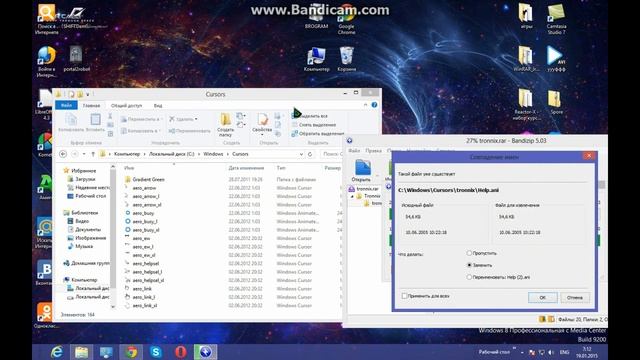The width and height of the screenshot is (640, 360).
Task: Open Explorer help question mark icon
Action: [x=374, y=105]
